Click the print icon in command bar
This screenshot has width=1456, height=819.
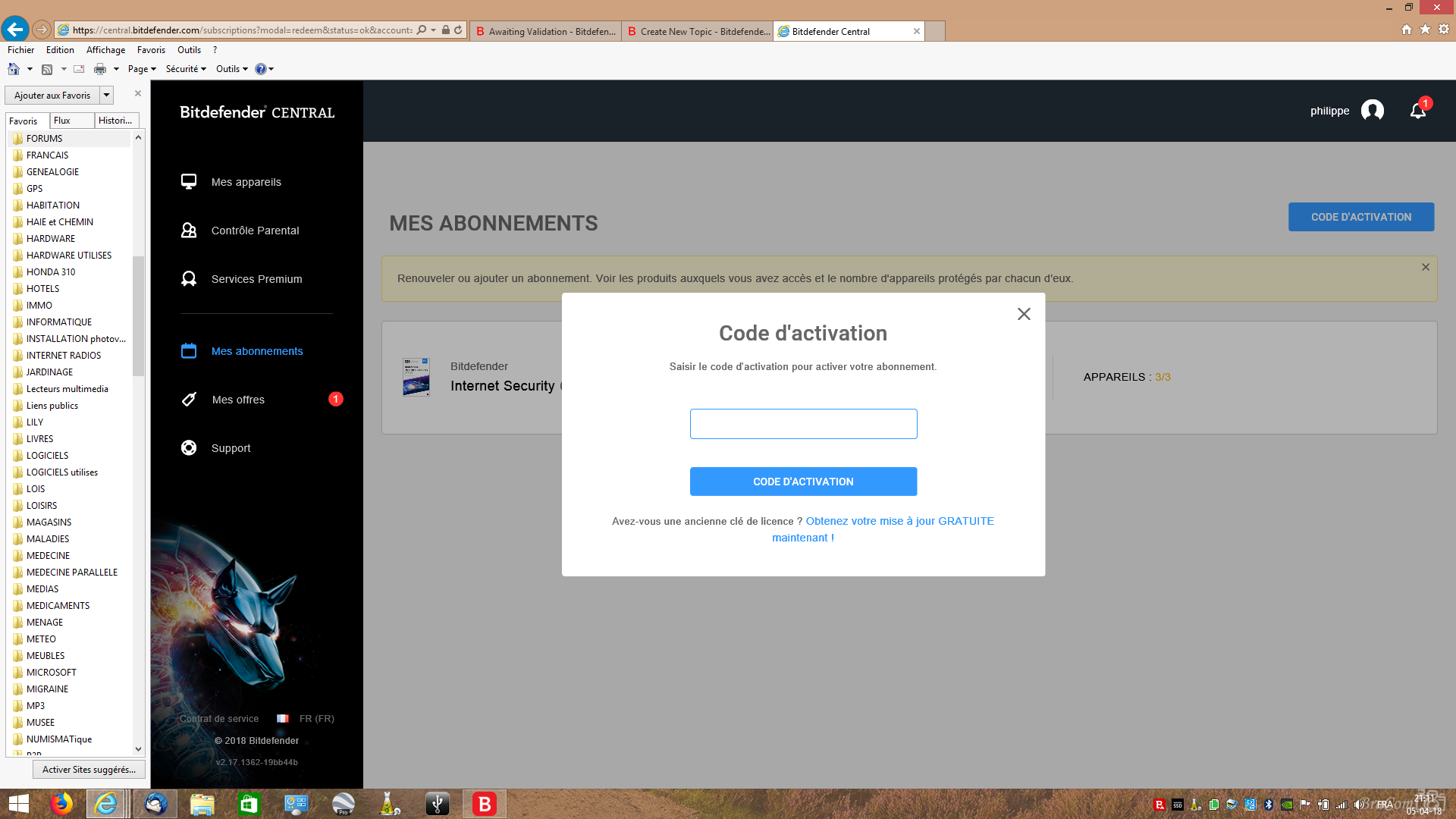pos(100,69)
